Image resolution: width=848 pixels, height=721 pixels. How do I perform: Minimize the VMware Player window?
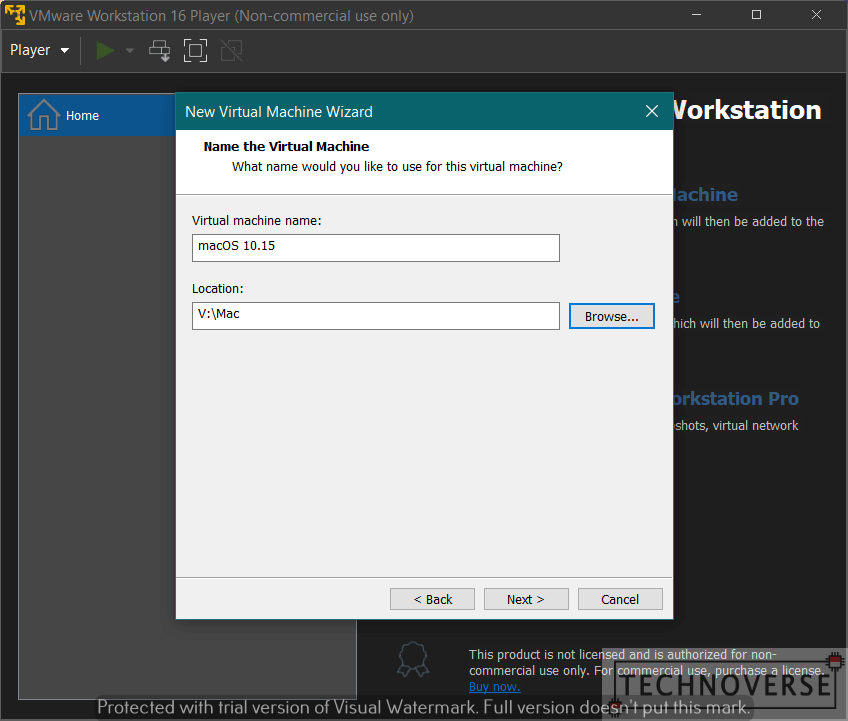[x=697, y=15]
